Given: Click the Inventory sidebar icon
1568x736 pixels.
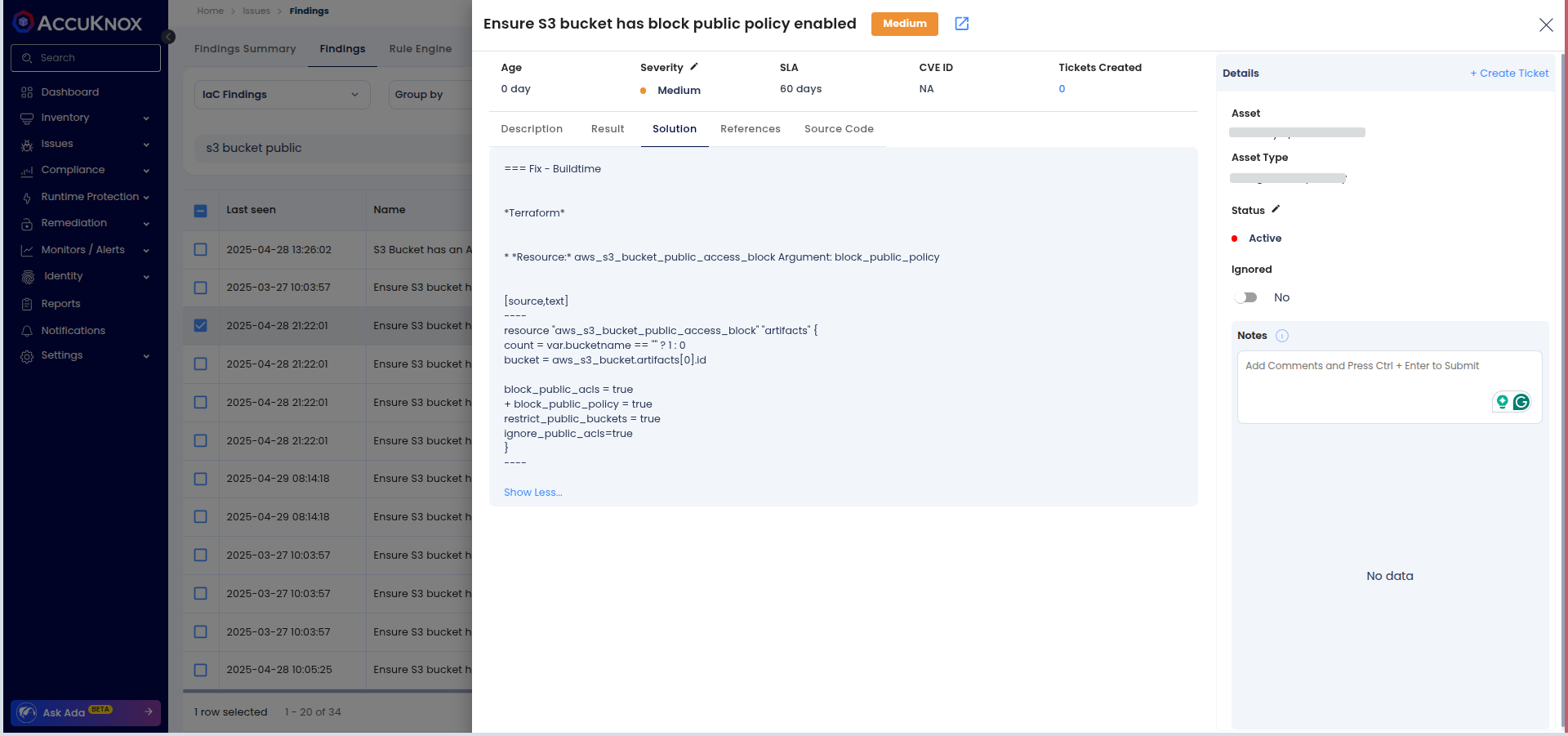Looking at the screenshot, I should 27,118.
